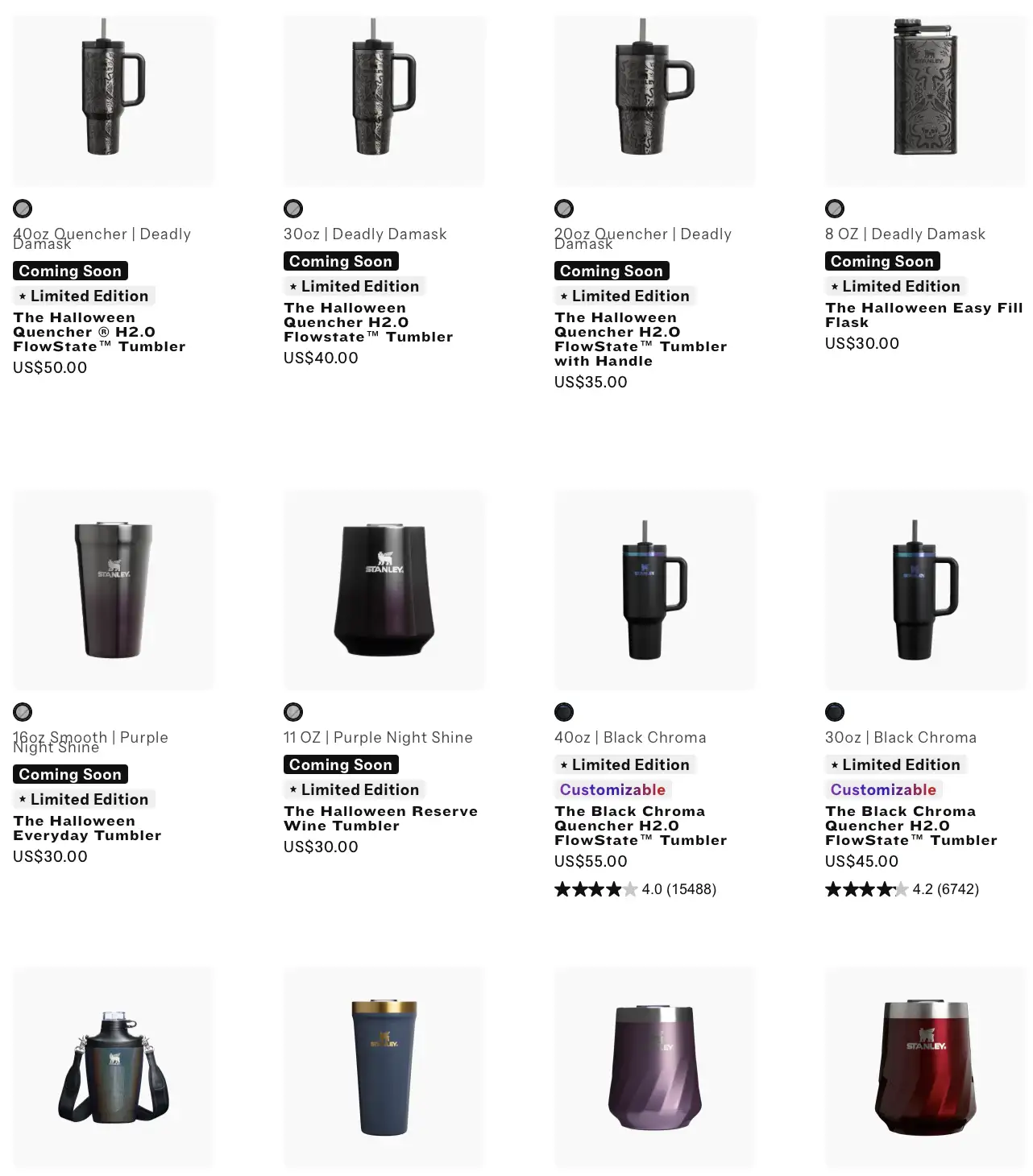View the 16oz Everyday Tumbler product image

pyautogui.click(x=114, y=590)
